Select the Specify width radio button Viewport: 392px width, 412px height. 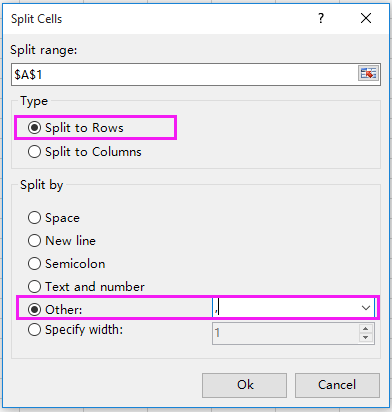coord(76,330)
